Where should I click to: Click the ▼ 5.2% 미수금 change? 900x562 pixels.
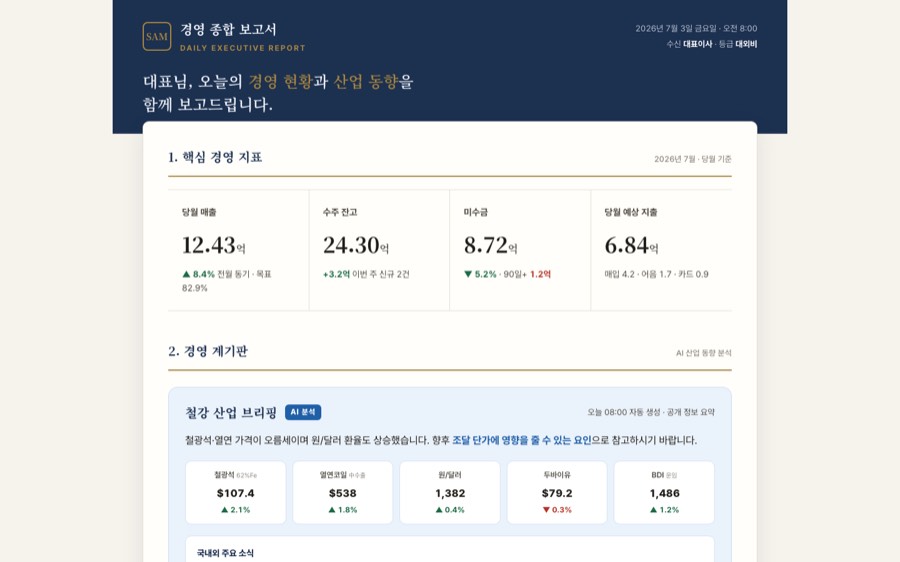pos(480,274)
